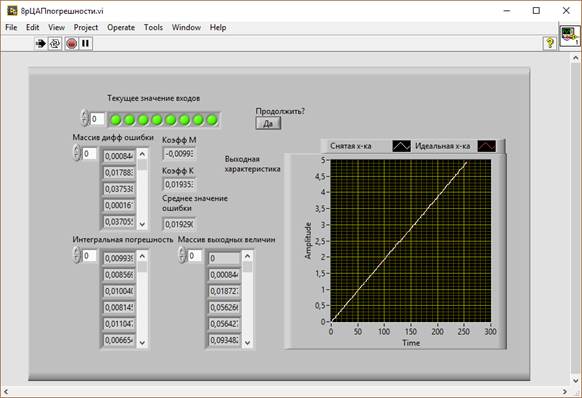
Task: Open the Context Help question mark icon
Action: coord(550,43)
